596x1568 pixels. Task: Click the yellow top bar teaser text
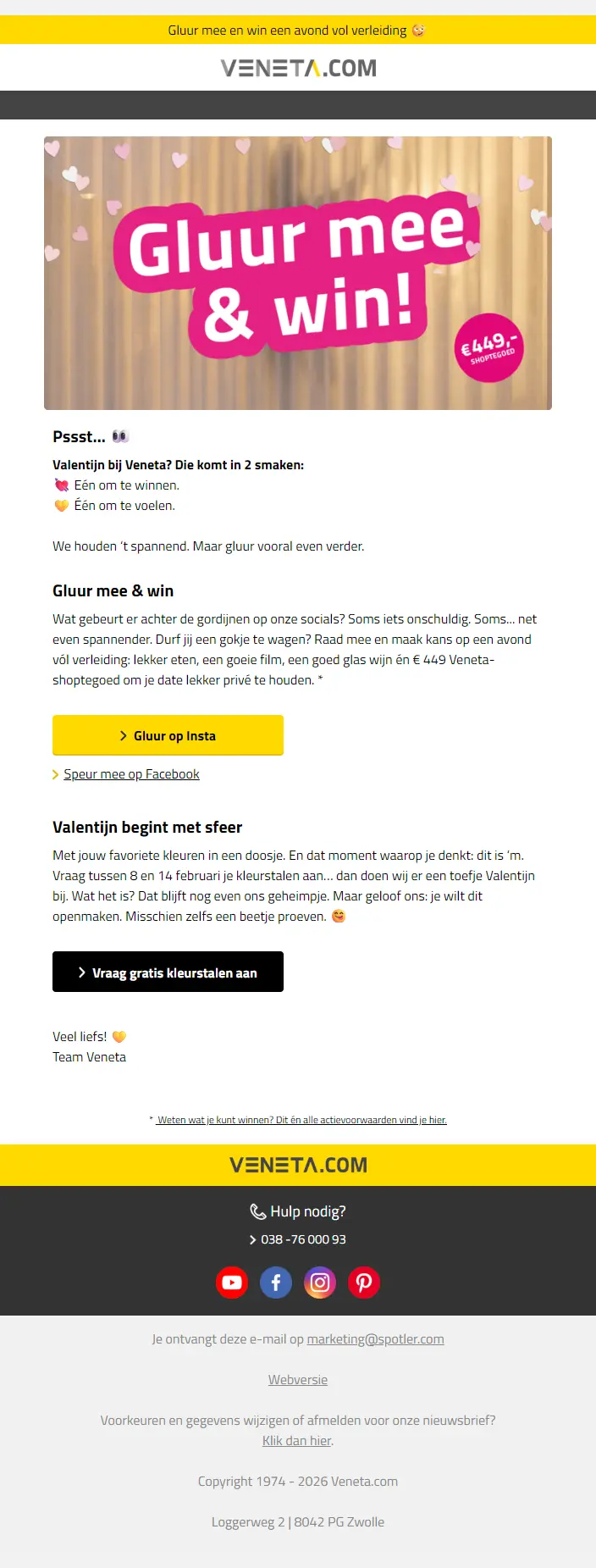pos(288,30)
